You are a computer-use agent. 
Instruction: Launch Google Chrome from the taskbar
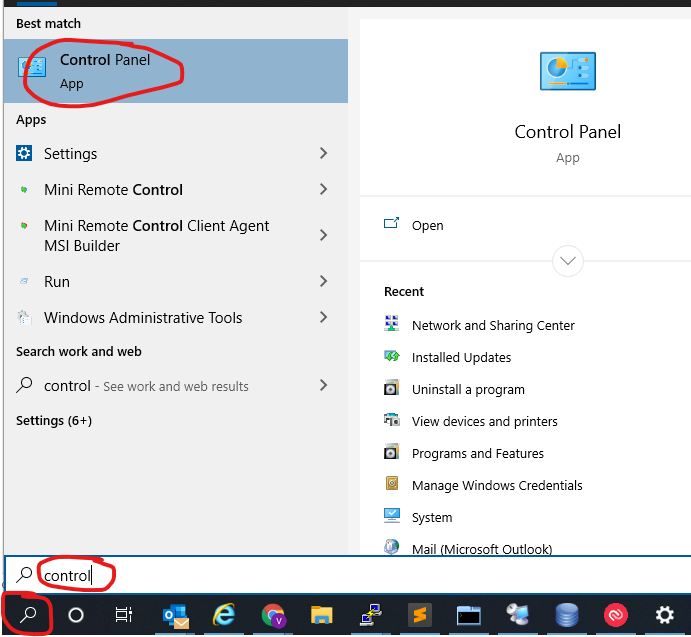click(273, 615)
